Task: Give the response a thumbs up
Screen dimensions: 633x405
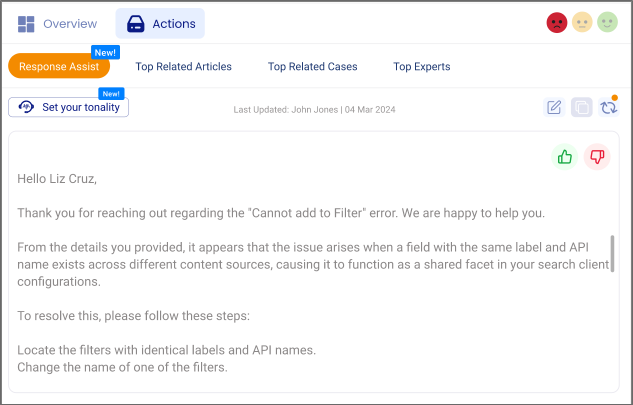Action: (x=565, y=157)
